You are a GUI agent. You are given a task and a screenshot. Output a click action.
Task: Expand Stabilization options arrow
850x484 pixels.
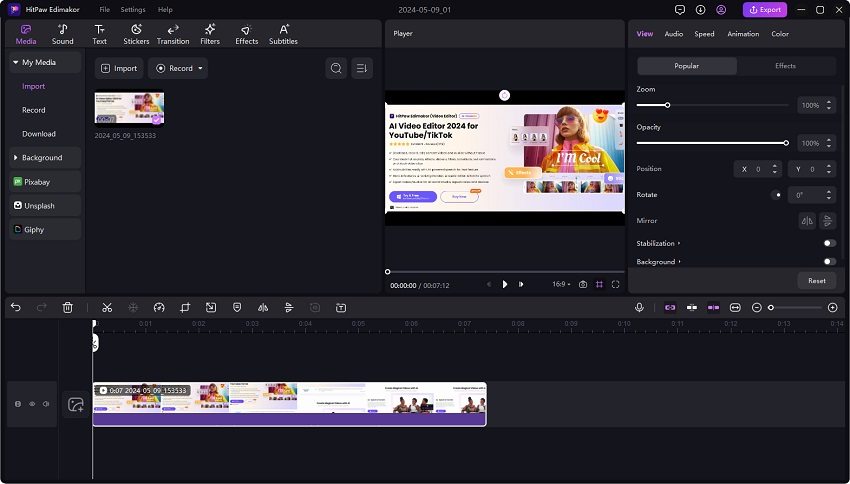click(x=679, y=243)
